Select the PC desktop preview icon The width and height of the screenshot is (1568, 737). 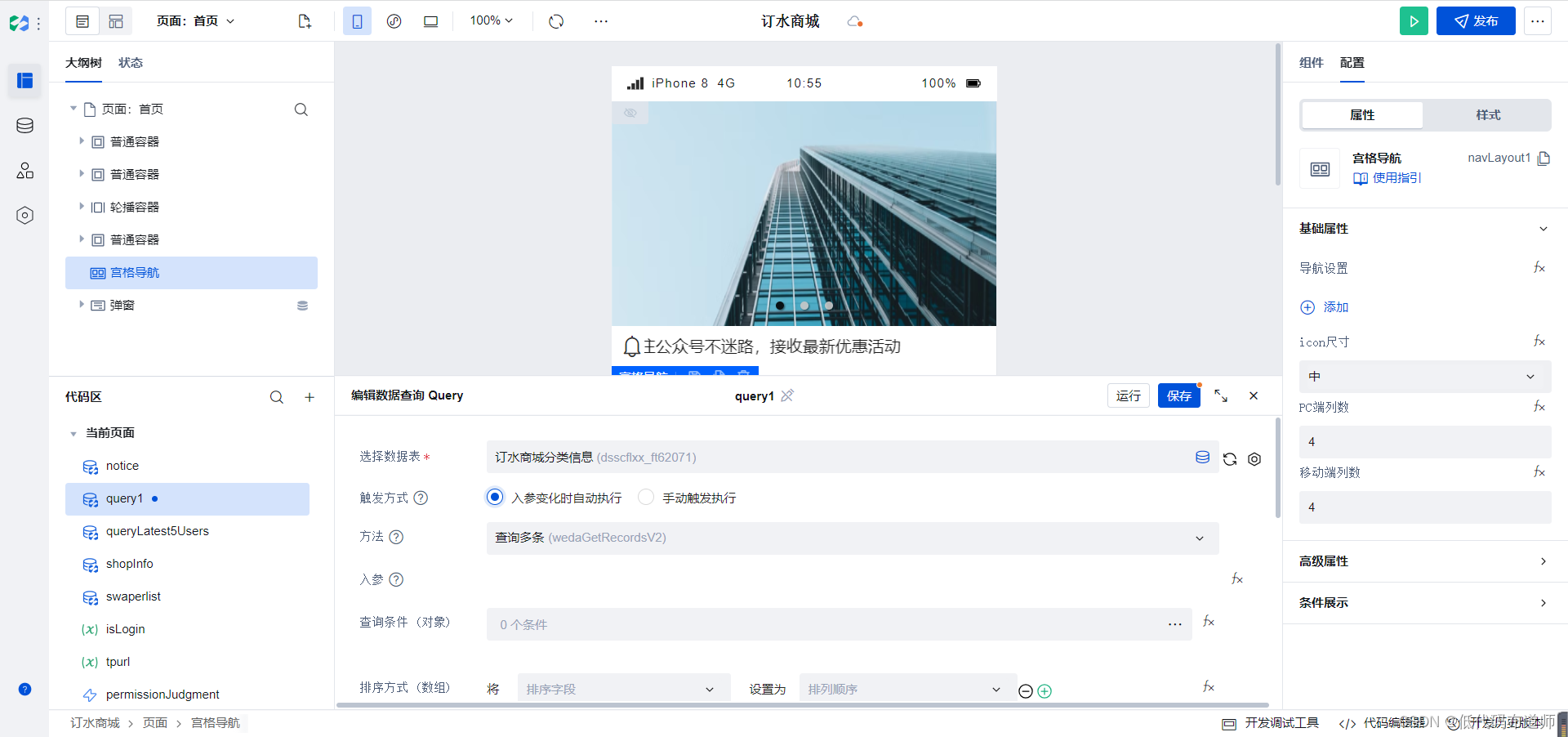tap(430, 21)
